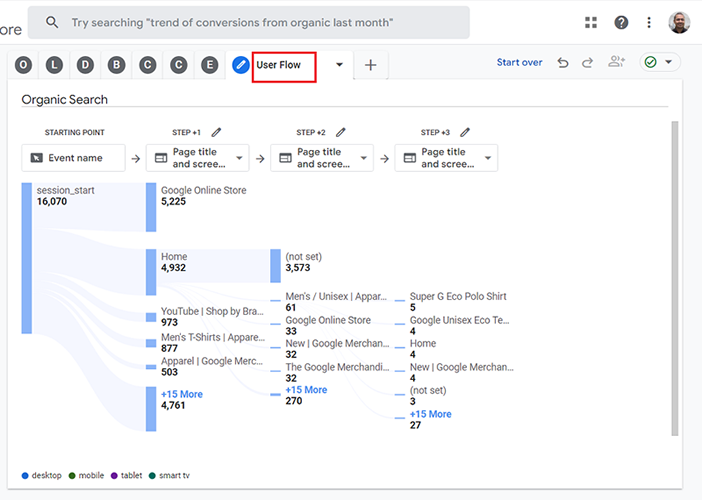Switch to the tab labeled O
The width and height of the screenshot is (702, 500).
coord(23,65)
